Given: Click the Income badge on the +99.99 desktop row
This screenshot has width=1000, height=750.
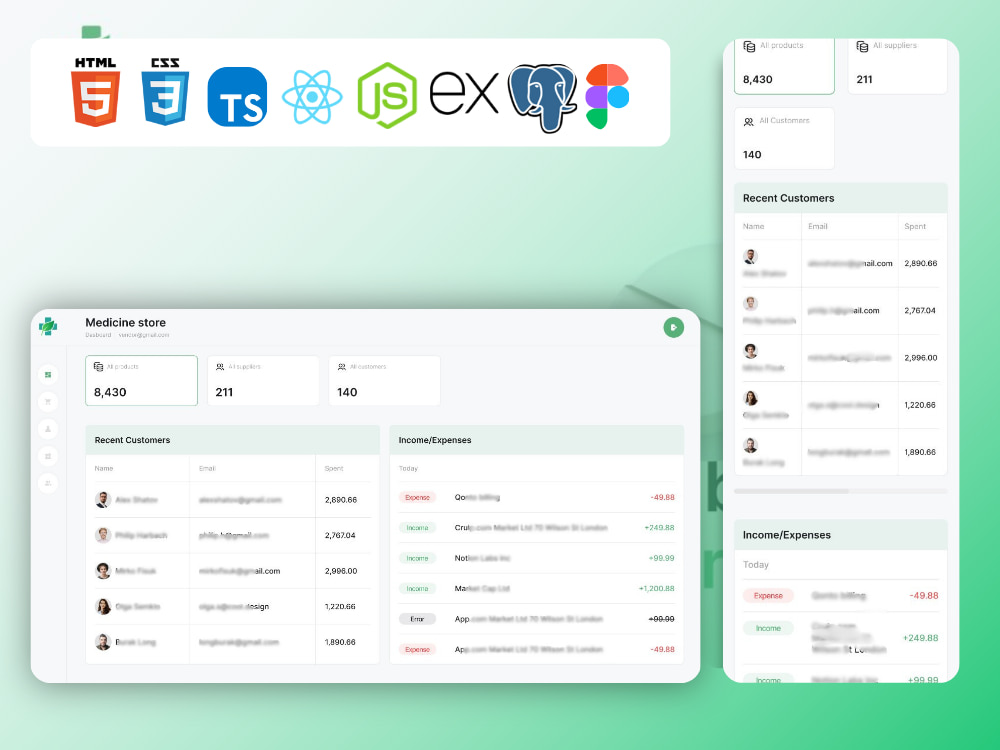Looking at the screenshot, I should (417, 558).
